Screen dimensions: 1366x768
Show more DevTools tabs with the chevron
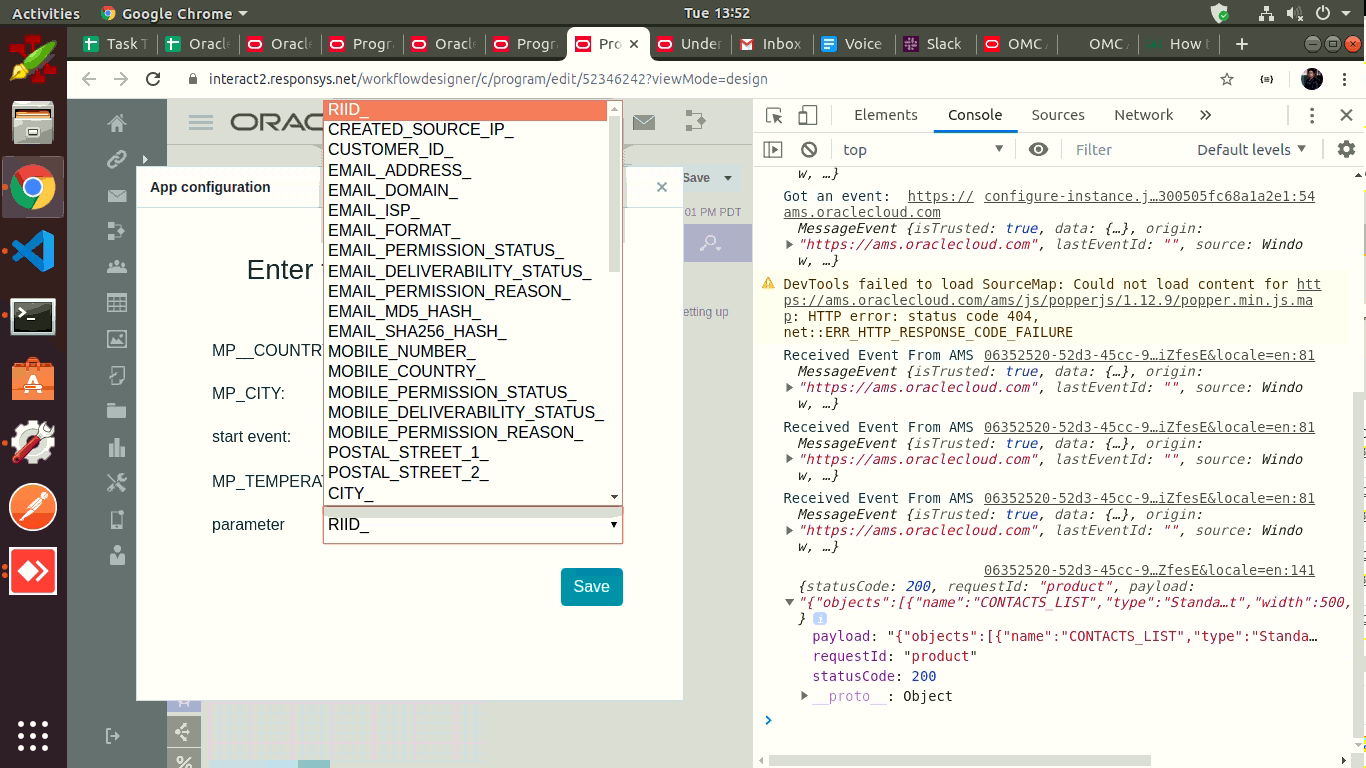[x=1205, y=115]
